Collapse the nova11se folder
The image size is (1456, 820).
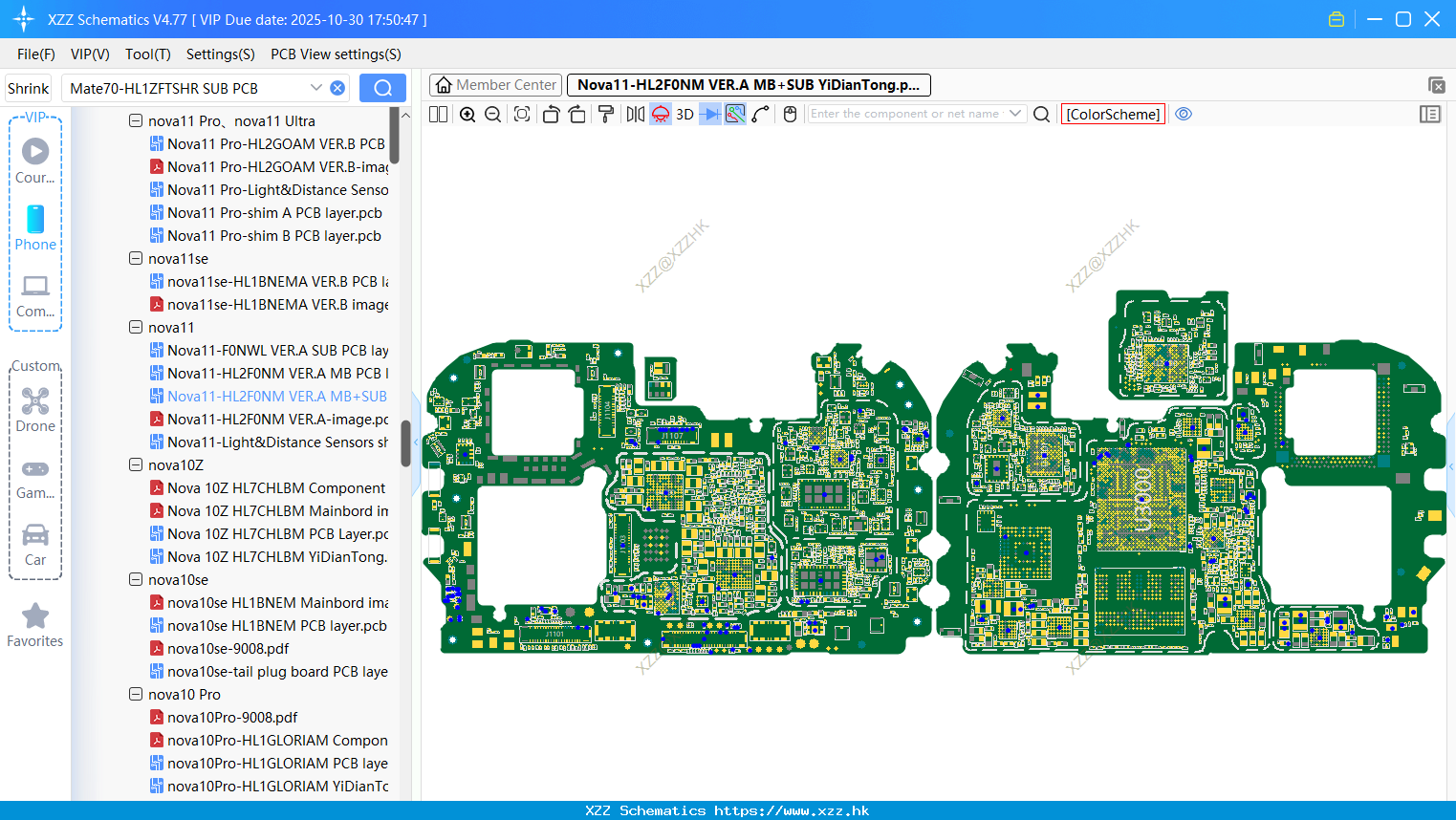[136, 259]
